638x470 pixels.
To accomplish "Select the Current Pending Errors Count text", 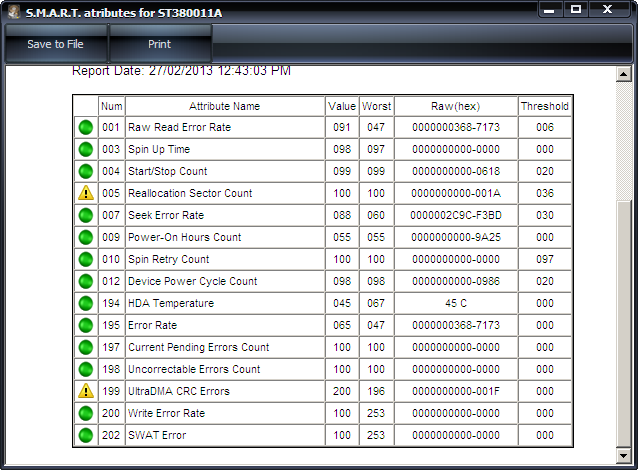I will pos(199,347).
